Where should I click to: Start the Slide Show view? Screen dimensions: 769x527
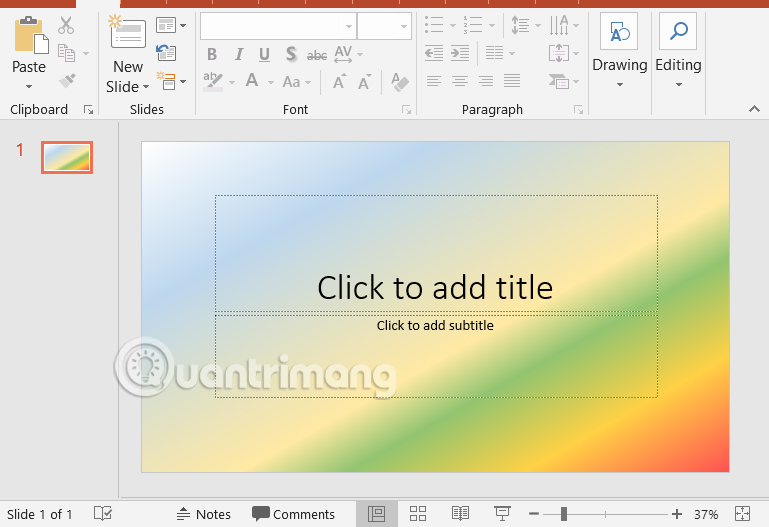(x=502, y=514)
